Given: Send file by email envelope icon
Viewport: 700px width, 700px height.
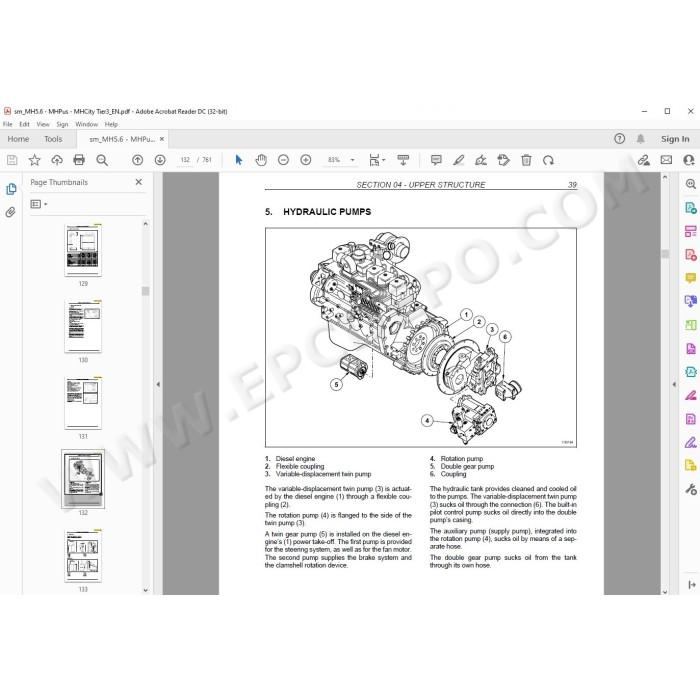Looking at the screenshot, I should tap(666, 160).
